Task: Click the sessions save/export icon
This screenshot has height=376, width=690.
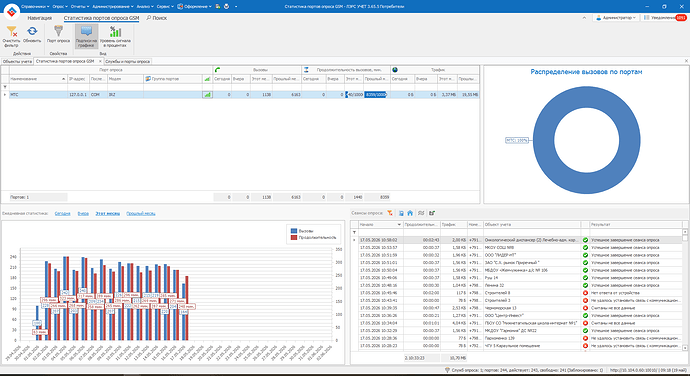Action: [401, 213]
